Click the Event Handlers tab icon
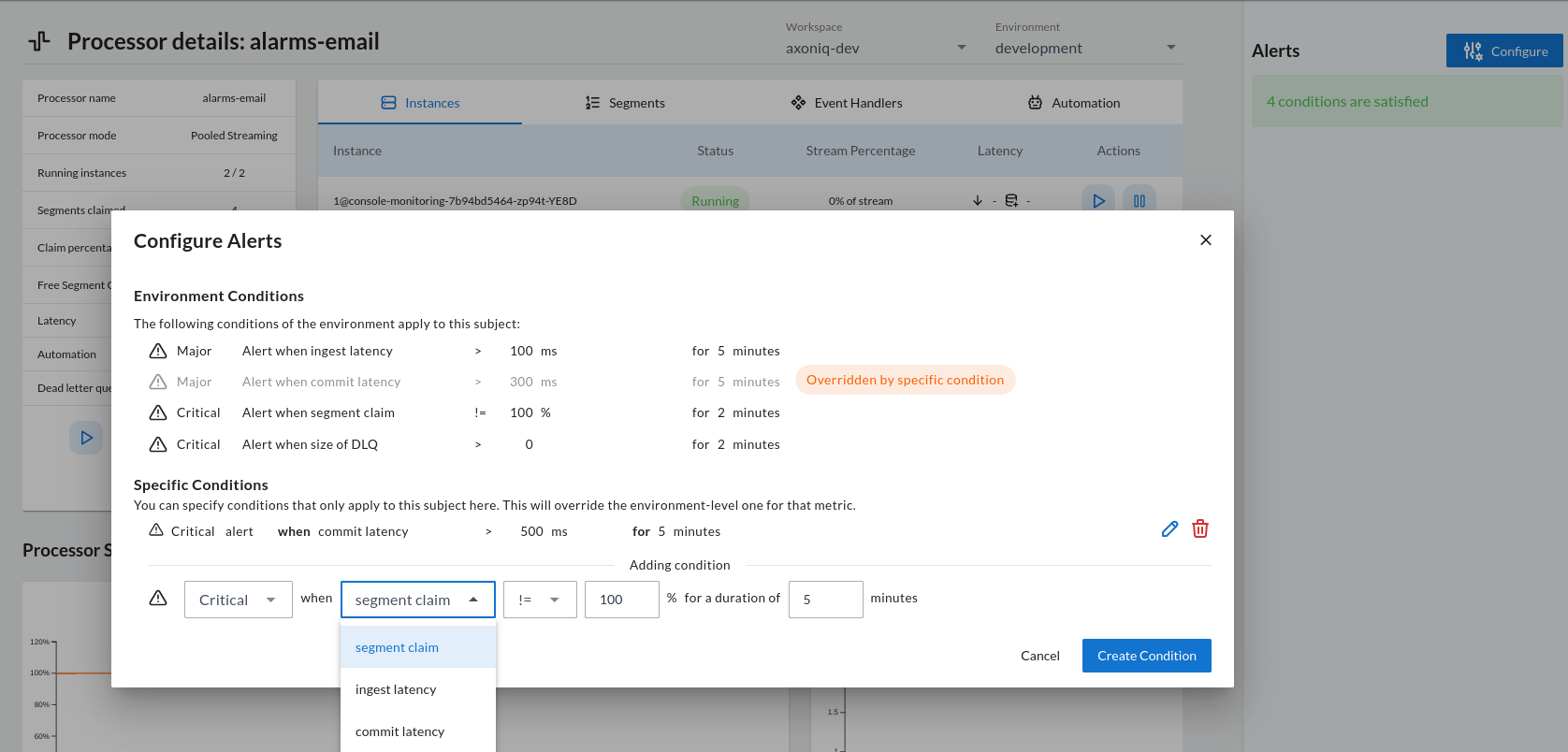Viewport: 1568px width, 752px height. point(798,103)
